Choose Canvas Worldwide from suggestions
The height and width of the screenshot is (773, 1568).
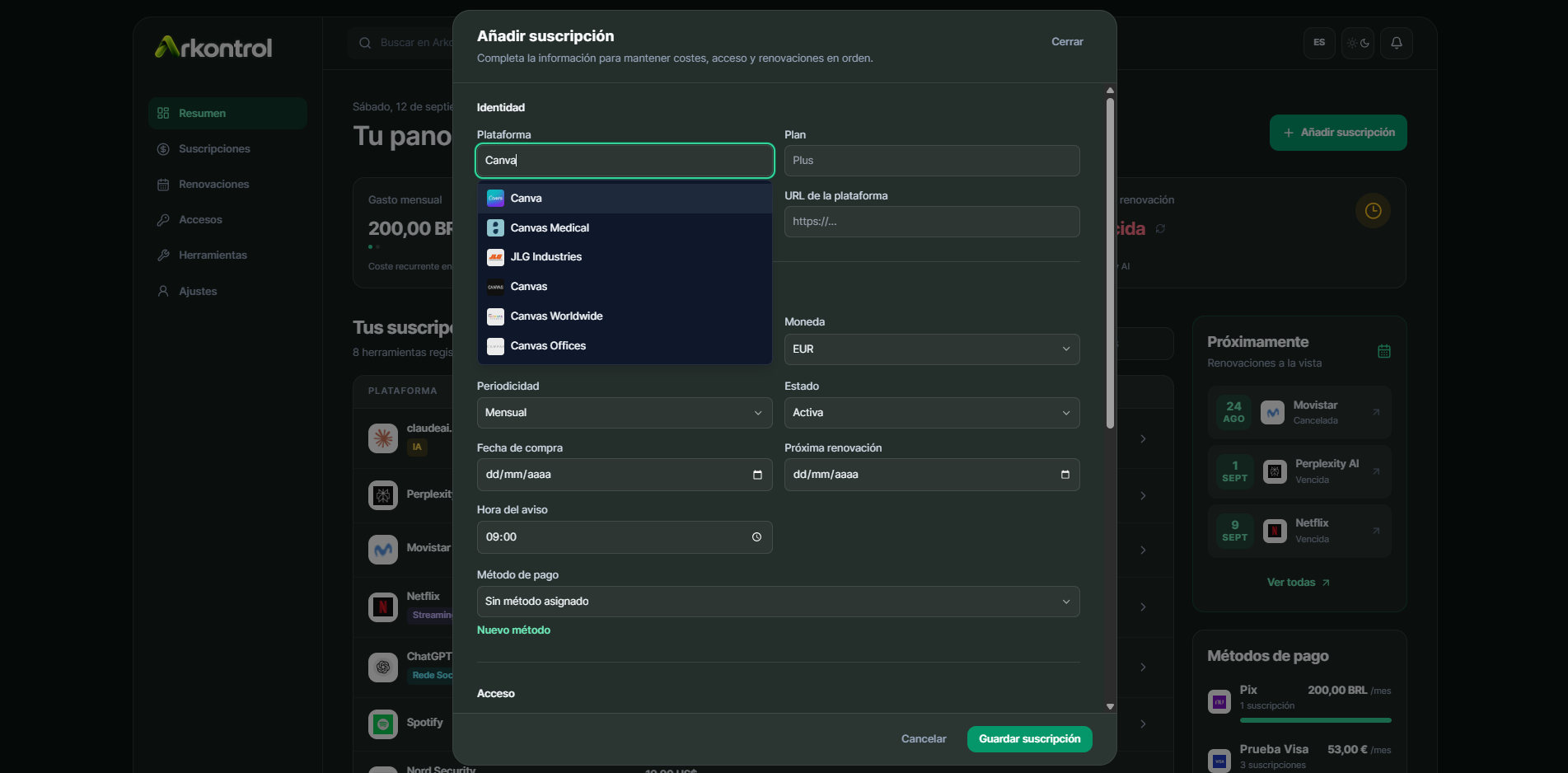[625, 316]
